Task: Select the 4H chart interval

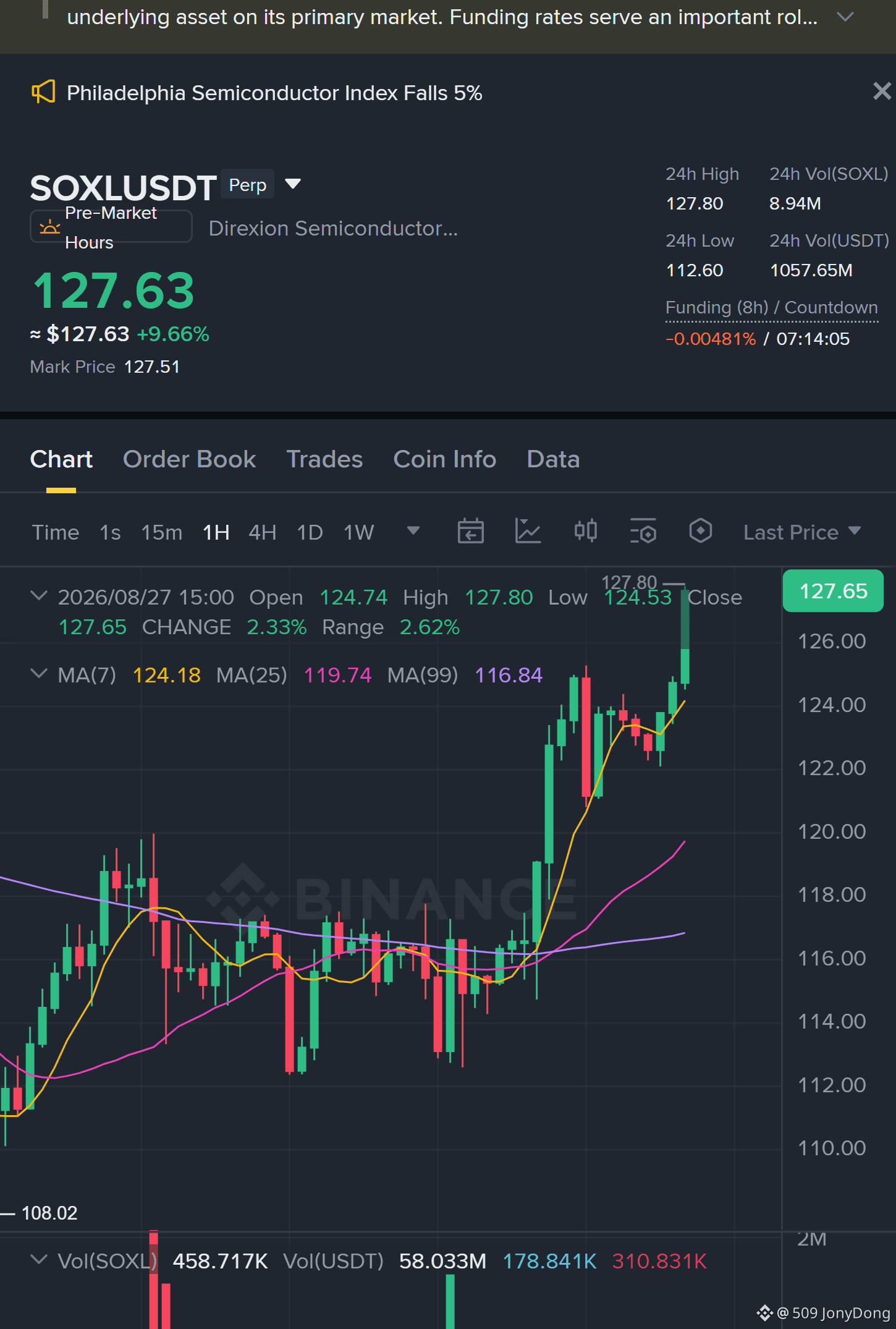Action: point(262,532)
